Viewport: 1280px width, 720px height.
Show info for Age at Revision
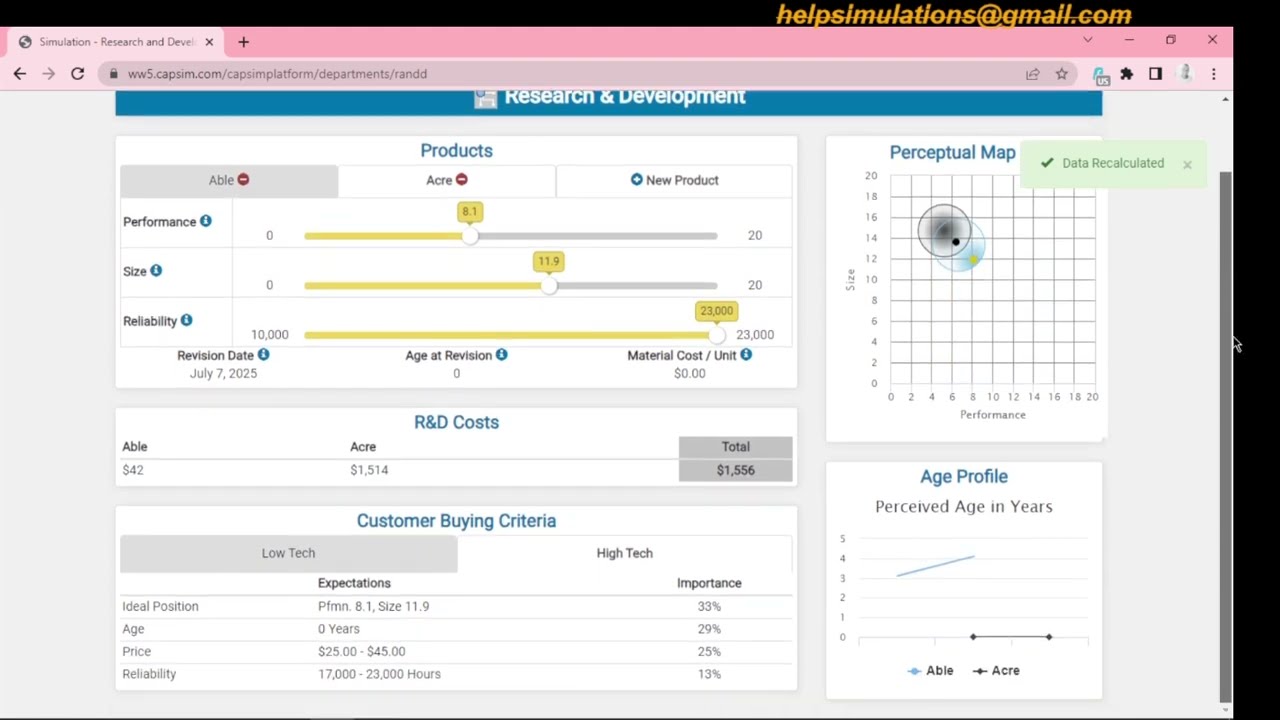click(x=501, y=355)
